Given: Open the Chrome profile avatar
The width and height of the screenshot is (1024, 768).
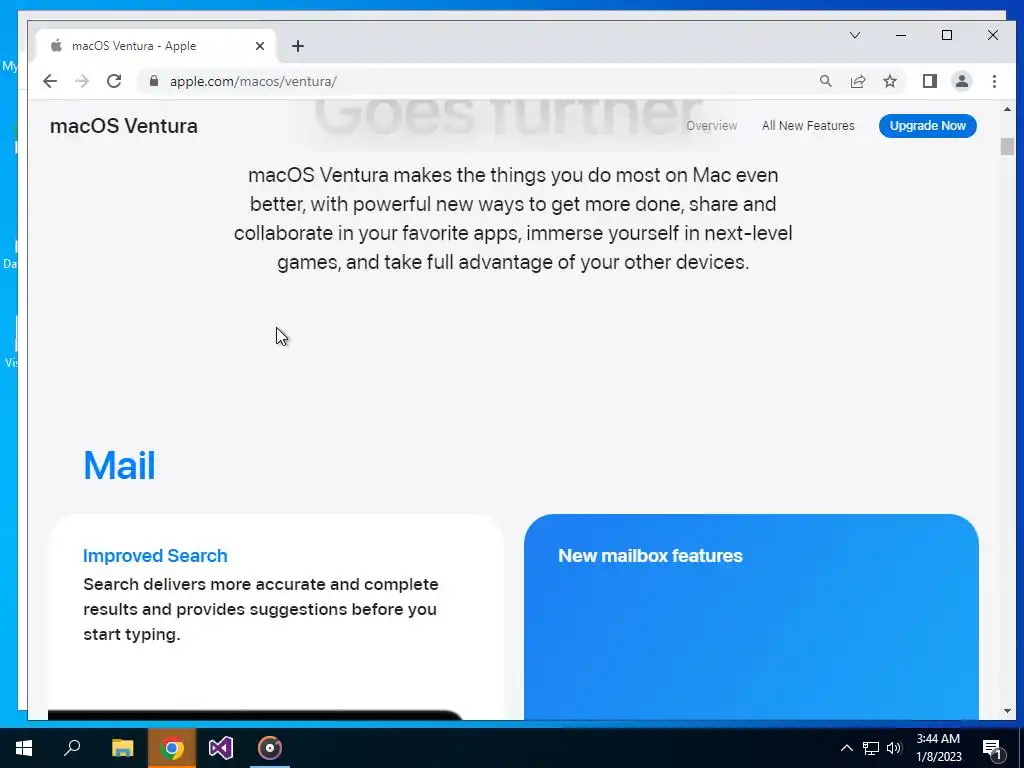Looking at the screenshot, I should point(962,81).
